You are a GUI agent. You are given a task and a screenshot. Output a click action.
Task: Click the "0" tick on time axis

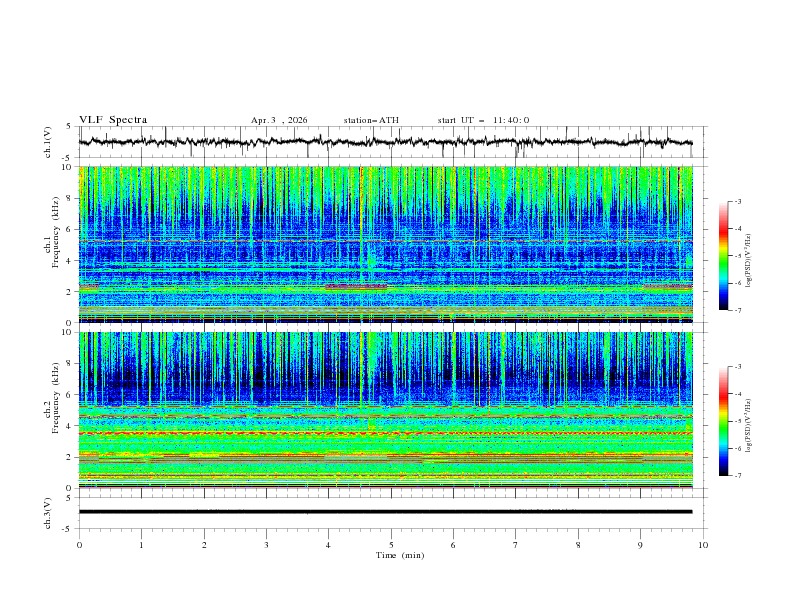[79, 545]
